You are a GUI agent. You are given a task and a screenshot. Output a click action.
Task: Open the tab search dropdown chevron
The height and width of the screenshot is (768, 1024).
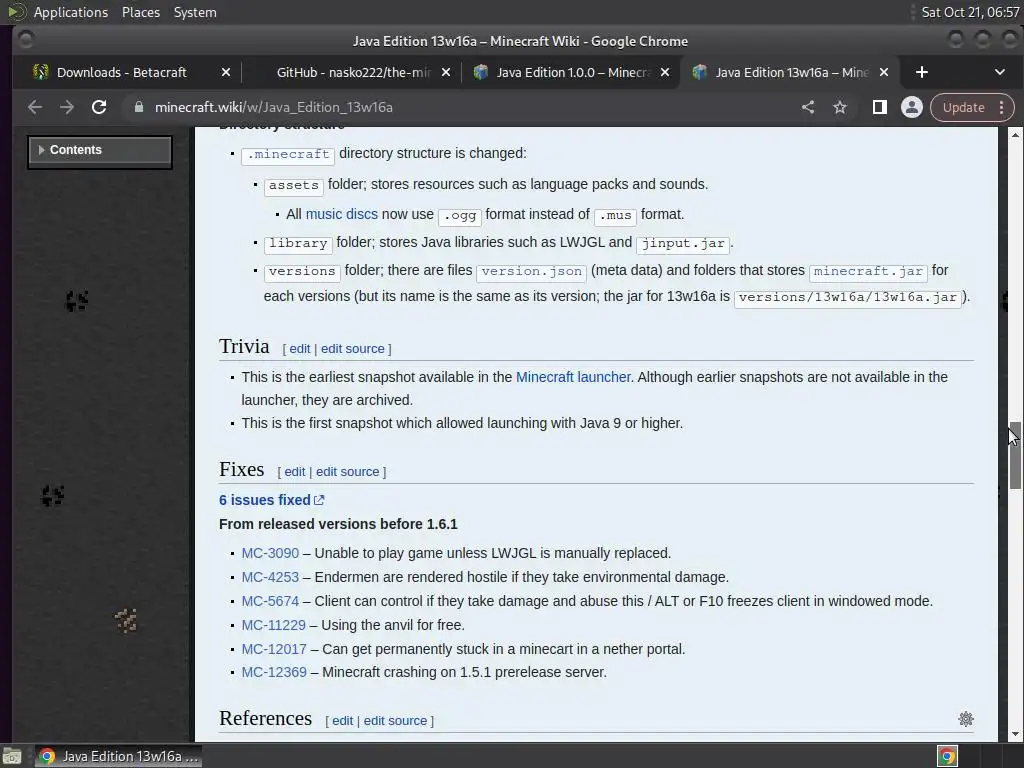(x=999, y=72)
